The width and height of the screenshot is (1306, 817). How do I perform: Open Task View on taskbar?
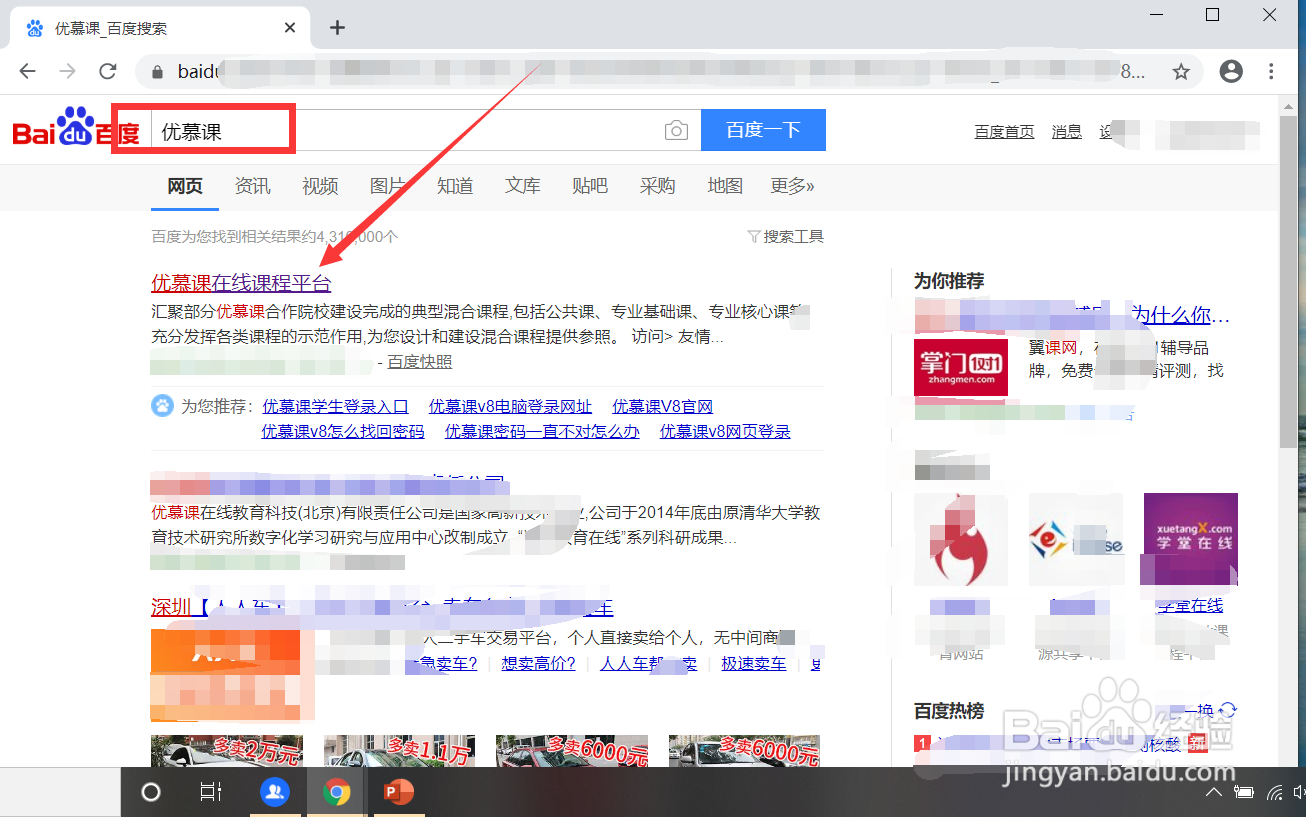(210, 793)
